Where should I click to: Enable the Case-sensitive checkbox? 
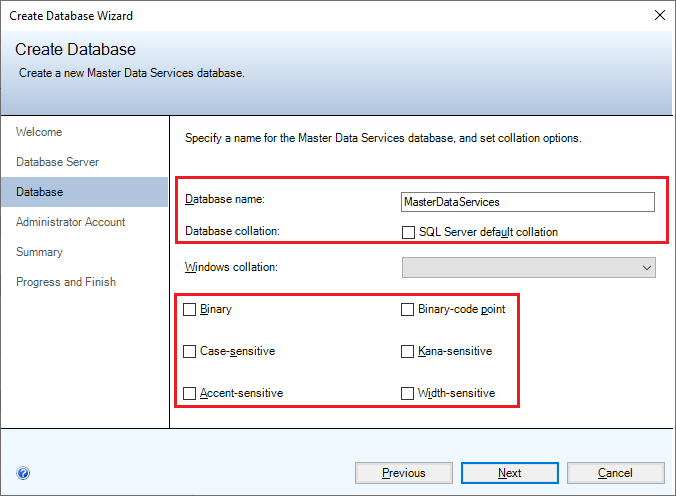190,352
